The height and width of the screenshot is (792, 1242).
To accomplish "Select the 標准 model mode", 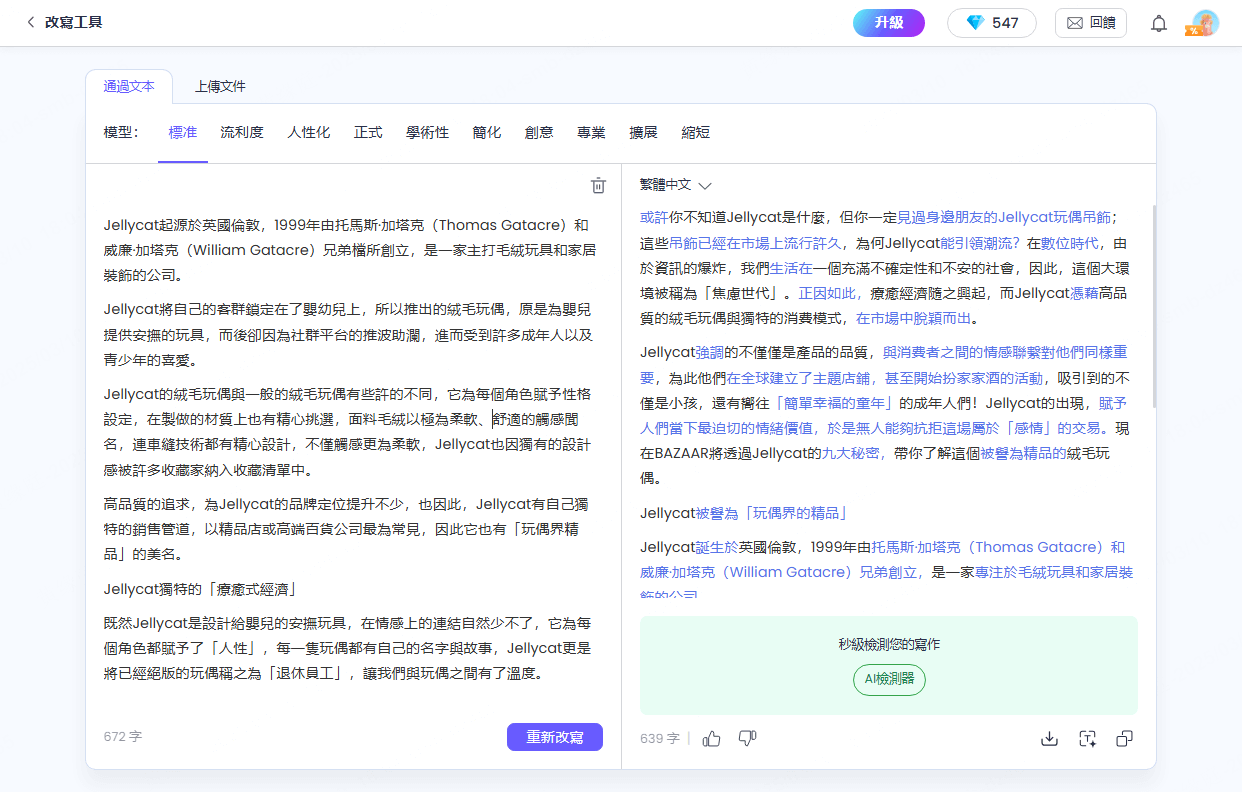I will [183, 132].
